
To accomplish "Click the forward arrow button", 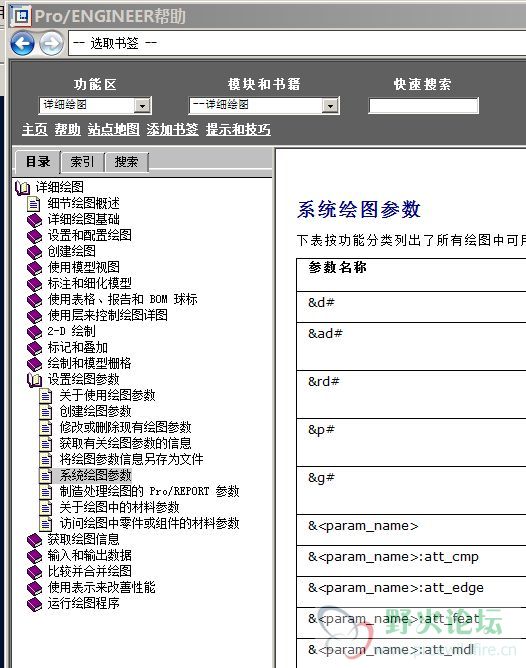I will (52, 43).
